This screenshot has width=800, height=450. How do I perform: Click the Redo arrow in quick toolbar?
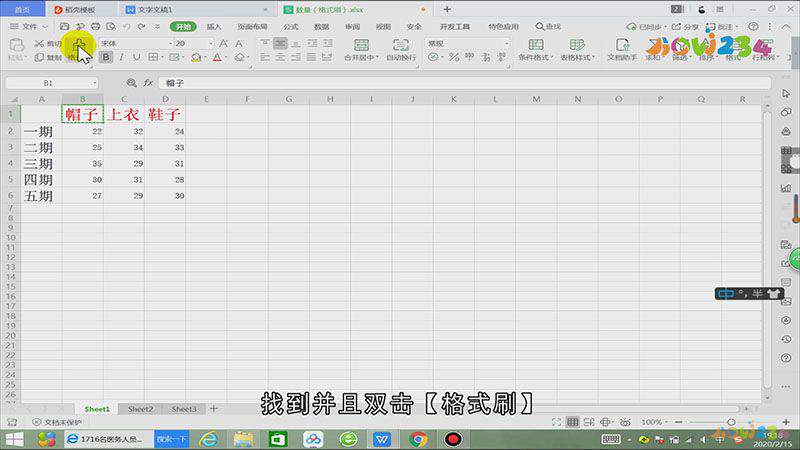(141, 26)
